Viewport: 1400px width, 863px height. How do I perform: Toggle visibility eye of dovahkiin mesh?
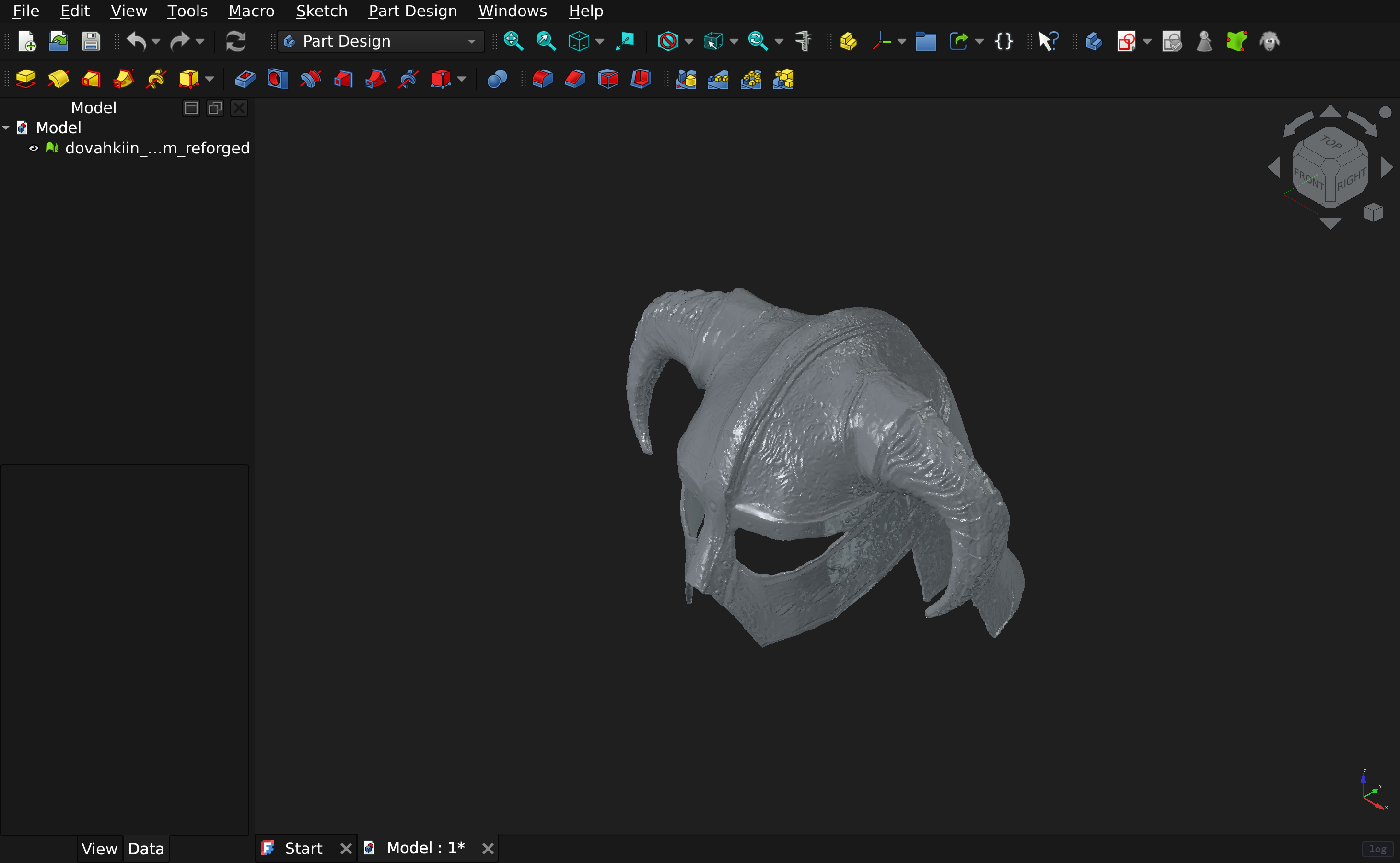point(34,148)
